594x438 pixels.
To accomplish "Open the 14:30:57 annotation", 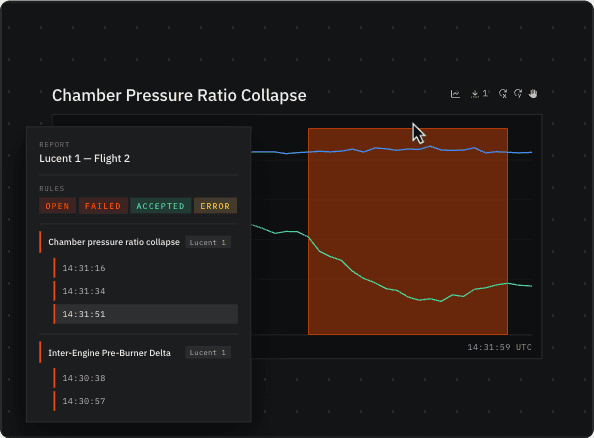I will (x=145, y=401).
